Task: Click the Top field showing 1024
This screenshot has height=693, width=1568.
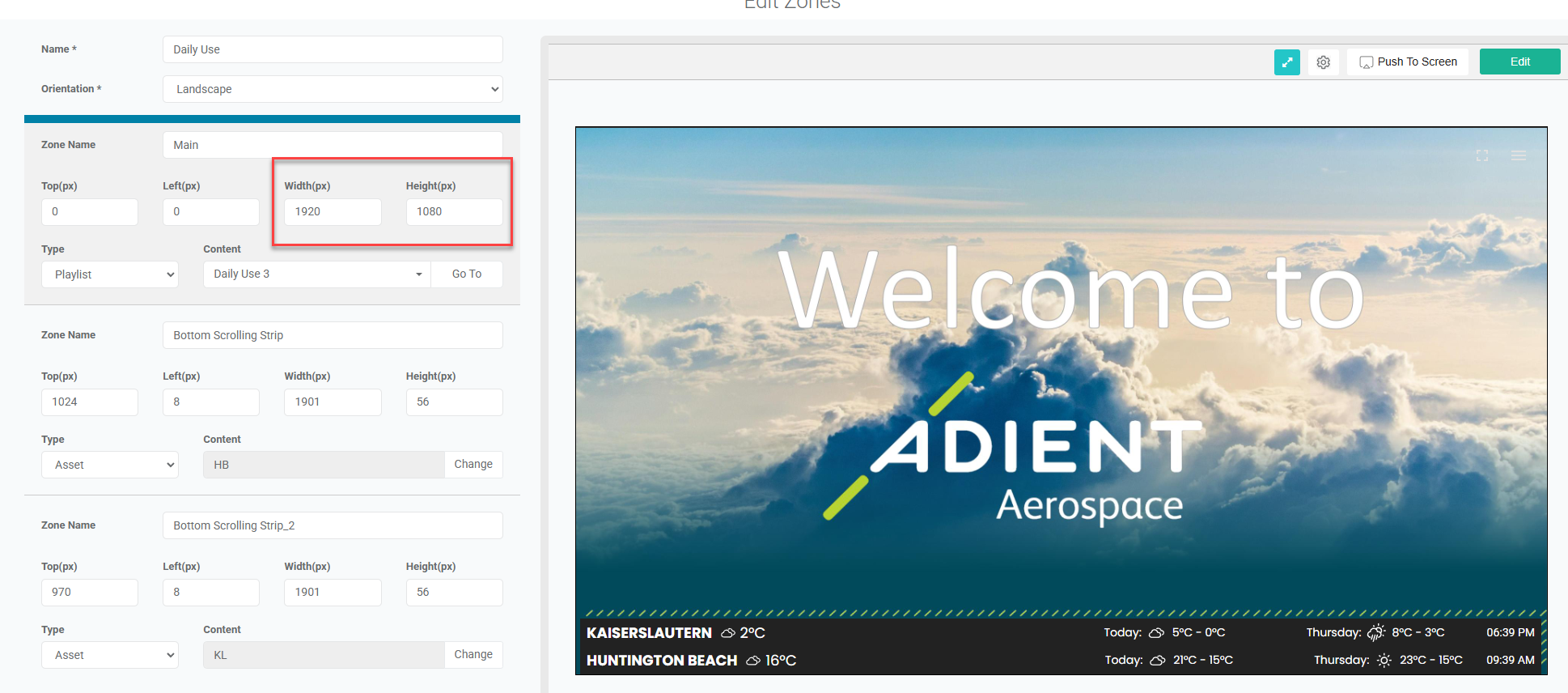Action: (x=90, y=402)
